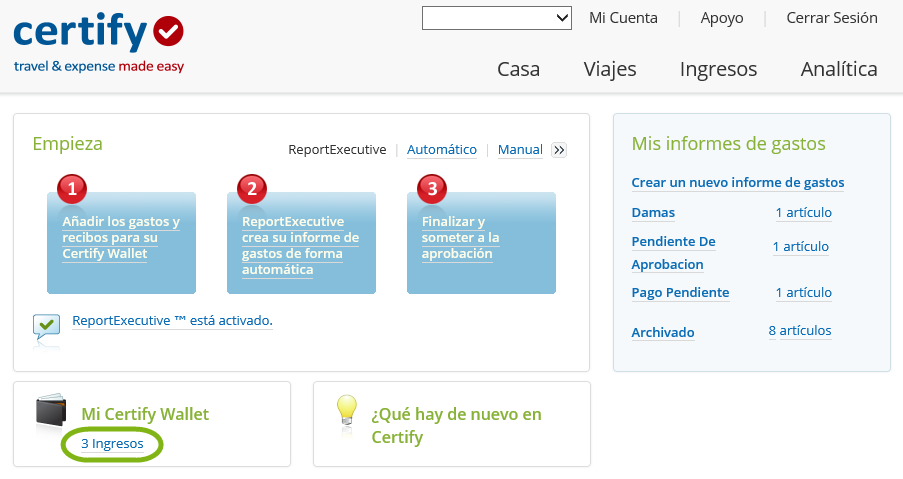Open the Pendiente De Aprobacion link
The height and width of the screenshot is (479, 903).
pos(673,253)
